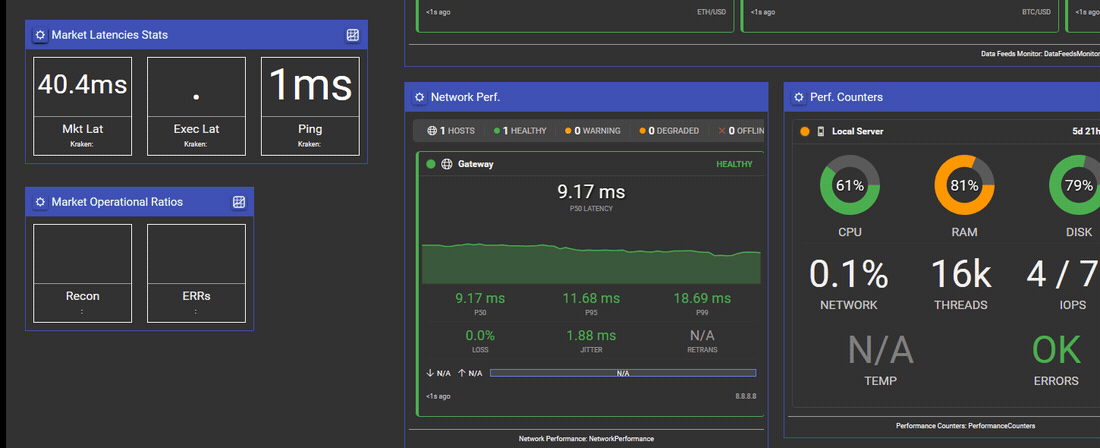The image size is (1100, 448).
Task: Click the download arrow N/A indicator
Action: [x=438, y=373]
